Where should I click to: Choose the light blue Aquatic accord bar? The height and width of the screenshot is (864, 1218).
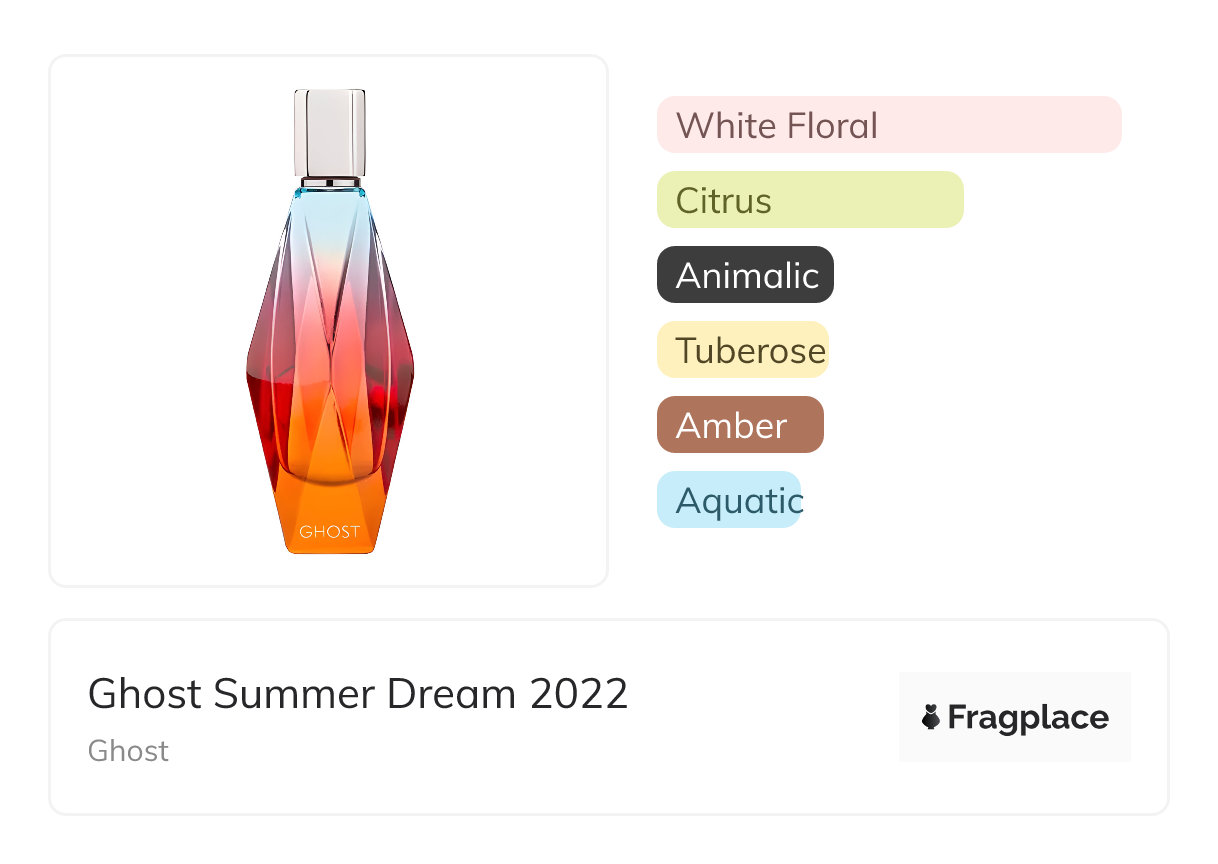click(x=729, y=500)
